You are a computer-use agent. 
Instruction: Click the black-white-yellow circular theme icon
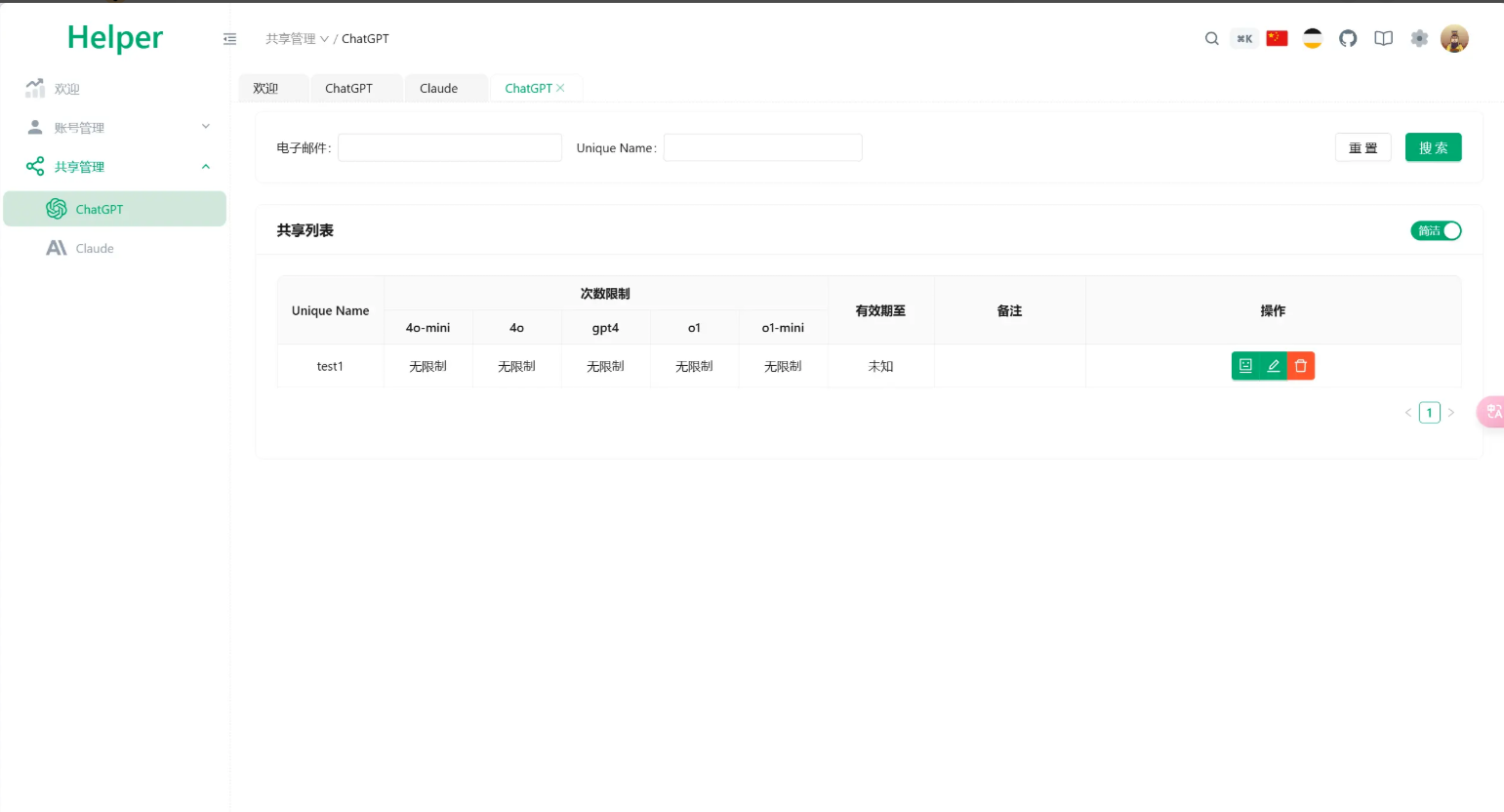coord(1313,38)
